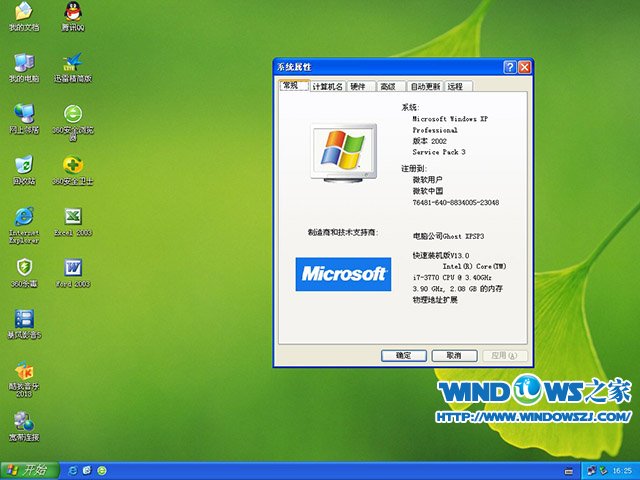The height and width of the screenshot is (480, 640).
Task: Switch to the 常规 tab
Action: (x=293, y=85)
